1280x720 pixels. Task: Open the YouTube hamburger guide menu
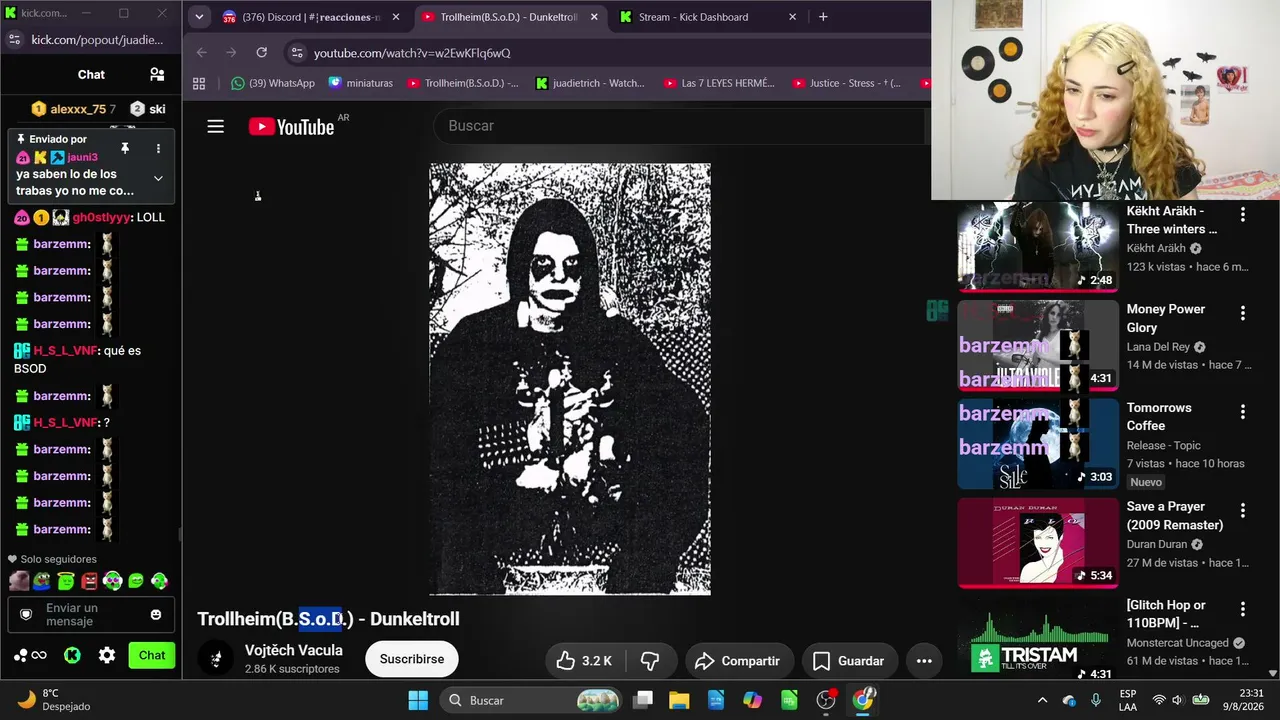(215, 126)
